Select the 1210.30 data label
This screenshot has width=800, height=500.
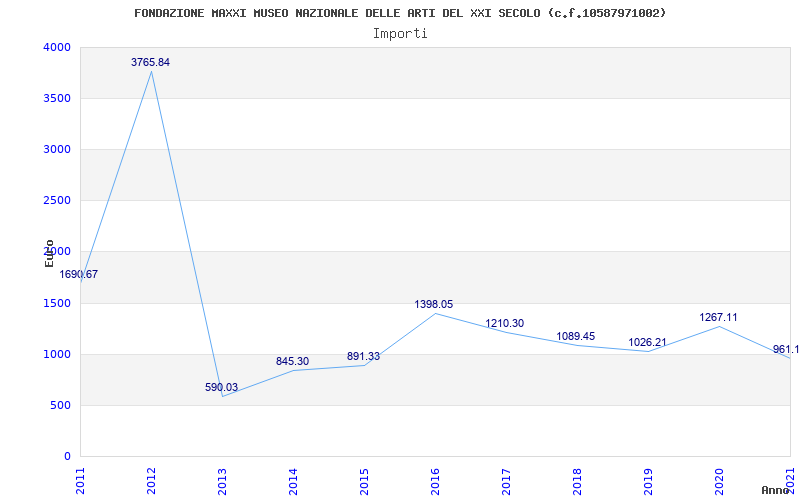(x=505, y=323)
